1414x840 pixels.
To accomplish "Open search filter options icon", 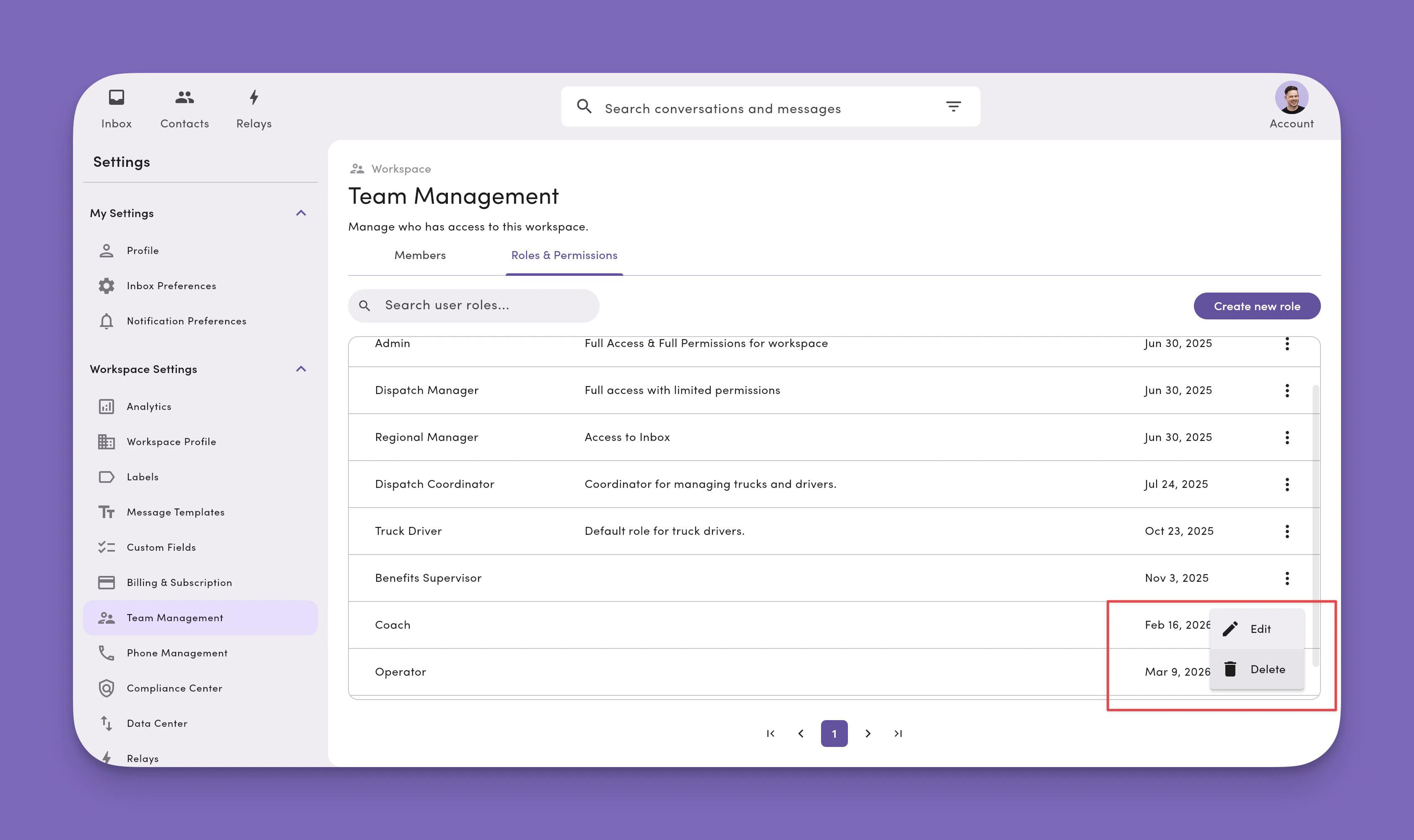I will (x=954, y=106).
